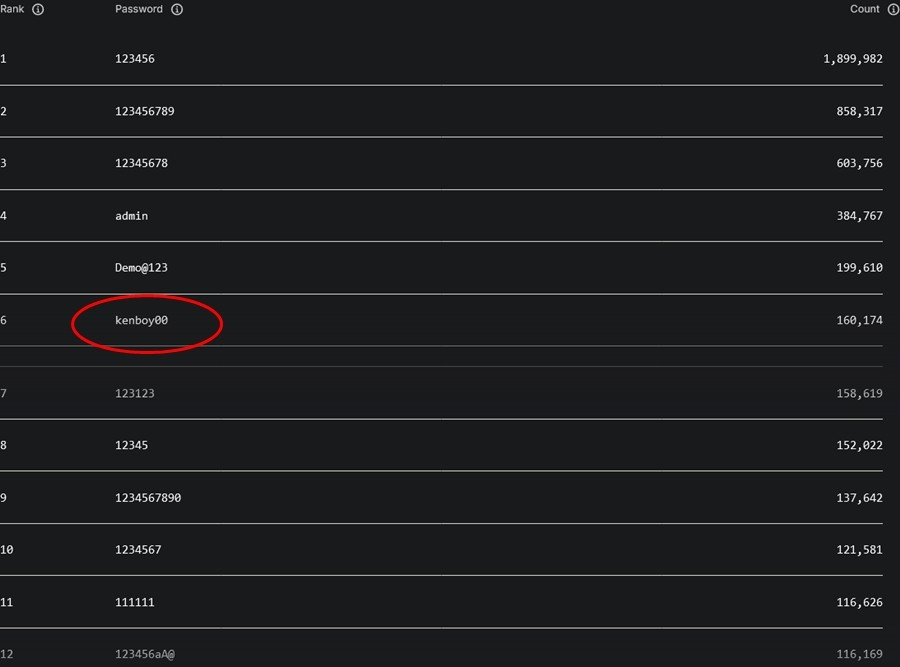The image size is (900, 667).
Task: Select the rank 1 password 123456
Action: 135,59
